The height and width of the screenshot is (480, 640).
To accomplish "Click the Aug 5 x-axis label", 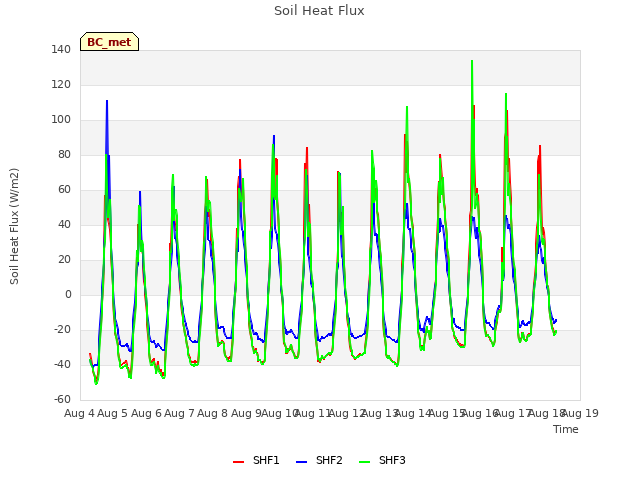I will pyautogui.click(x=113, y=413).
